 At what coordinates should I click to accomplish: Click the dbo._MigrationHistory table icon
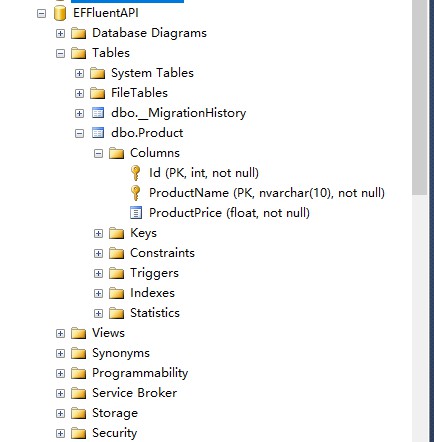[98, 113]
